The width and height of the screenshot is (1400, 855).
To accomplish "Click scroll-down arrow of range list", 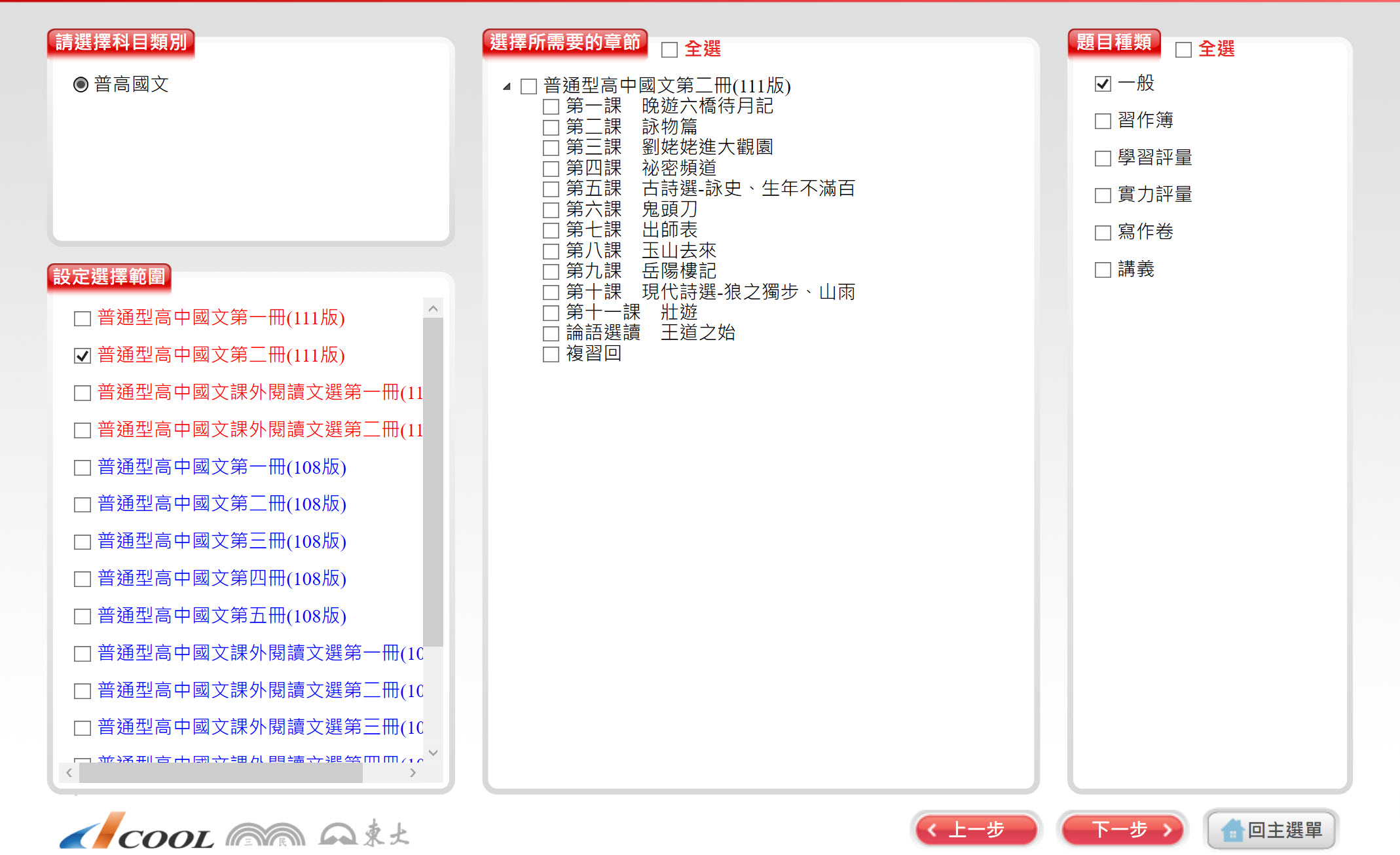I will click(433, 753).
